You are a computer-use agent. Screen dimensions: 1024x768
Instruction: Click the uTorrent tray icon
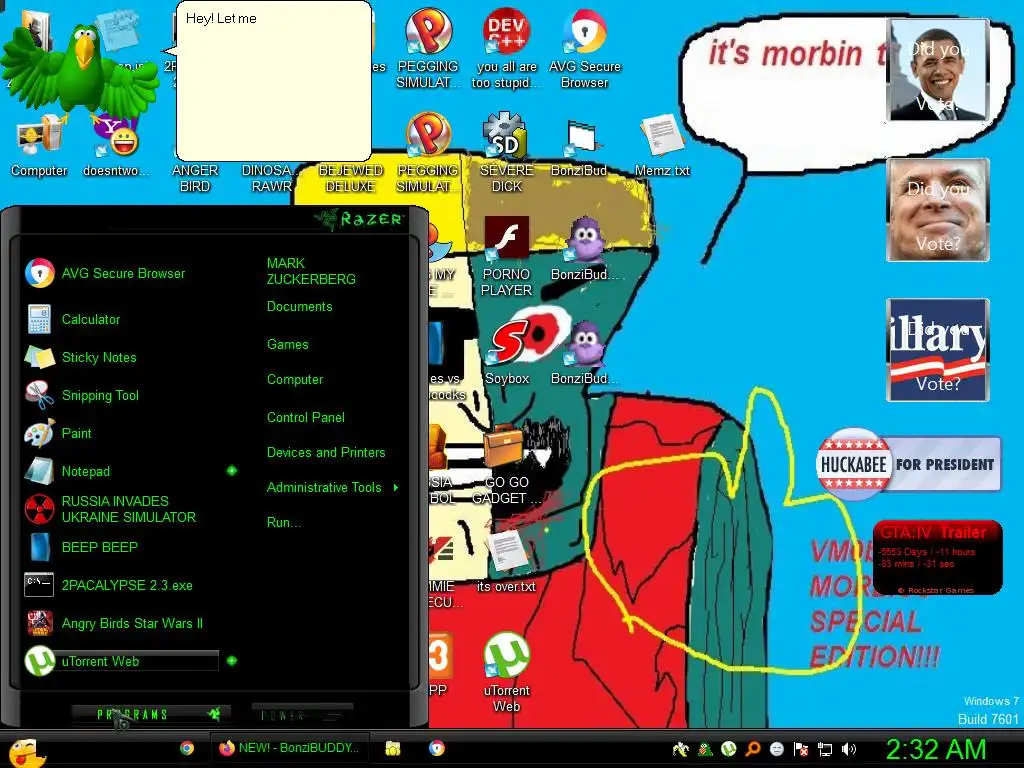(x=728, y=749)
